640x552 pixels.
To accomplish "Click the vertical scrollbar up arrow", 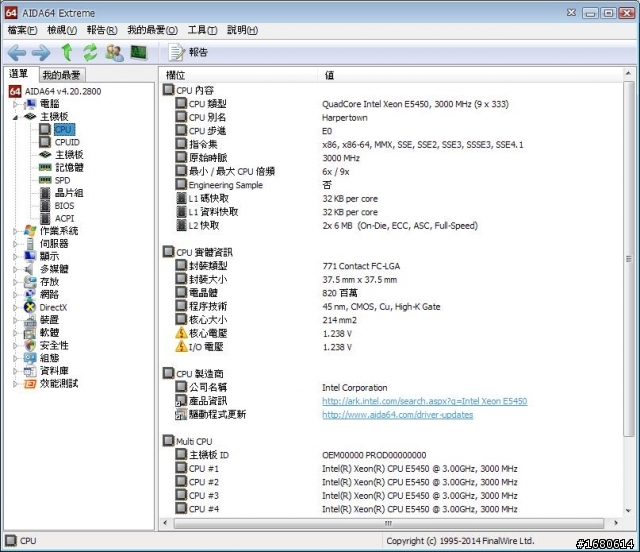I will (x=629, y=74).
